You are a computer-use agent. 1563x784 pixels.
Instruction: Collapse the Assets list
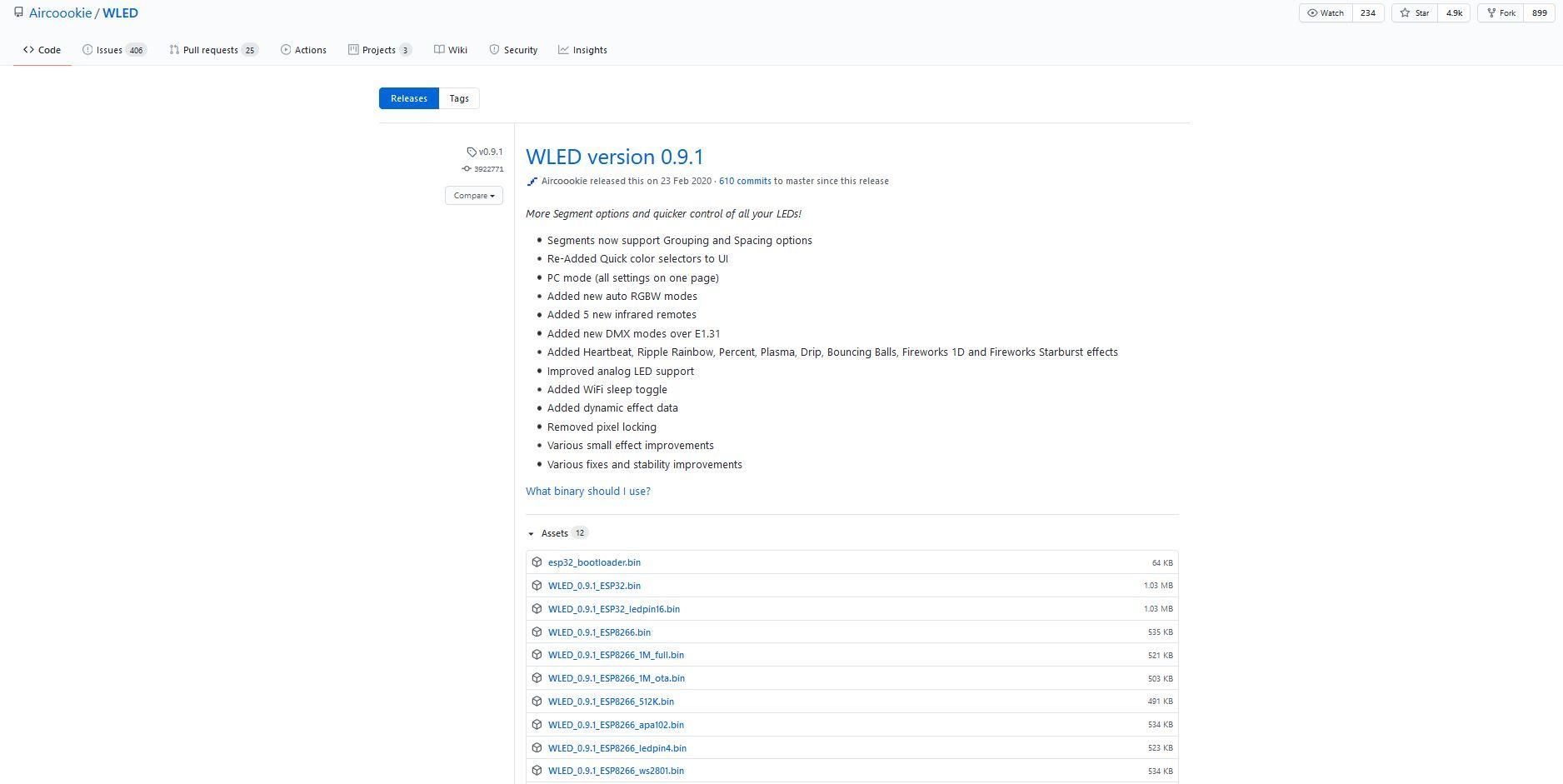pyautogui.click(x=531, y=534)
